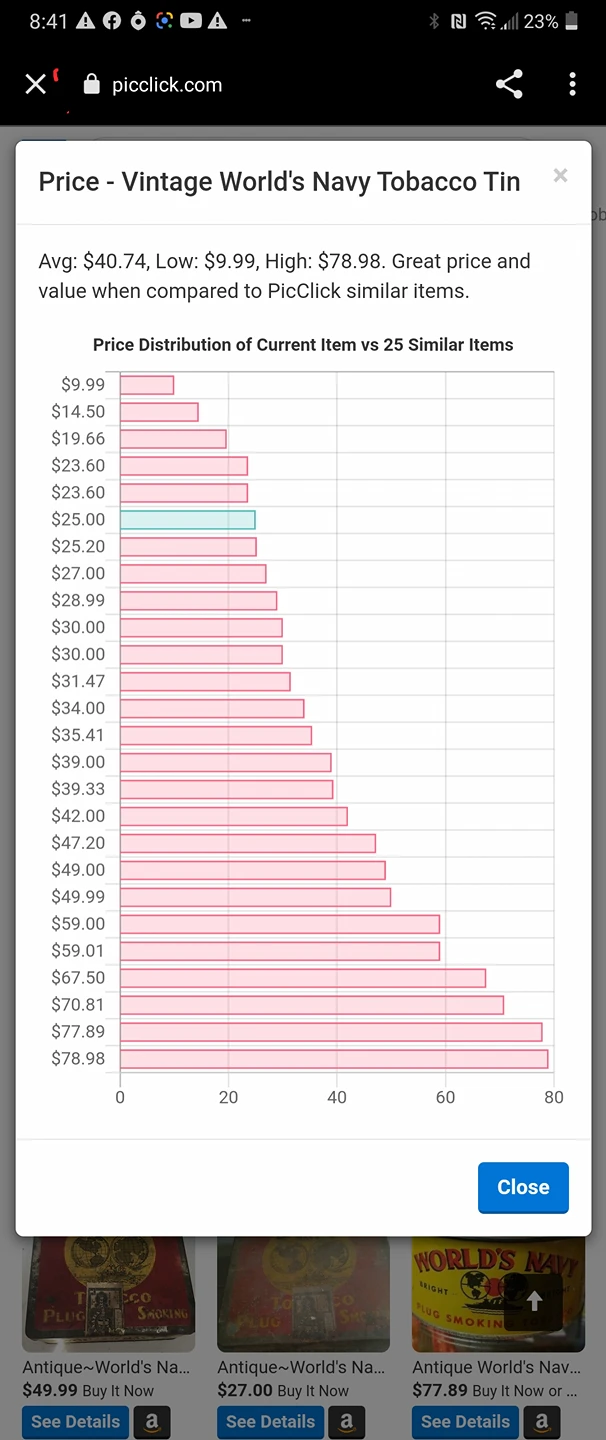Close the browser tab with X icon
The width and height of the screenshot is (606, 1440).
pyautogui.click(x=36, y=84)
